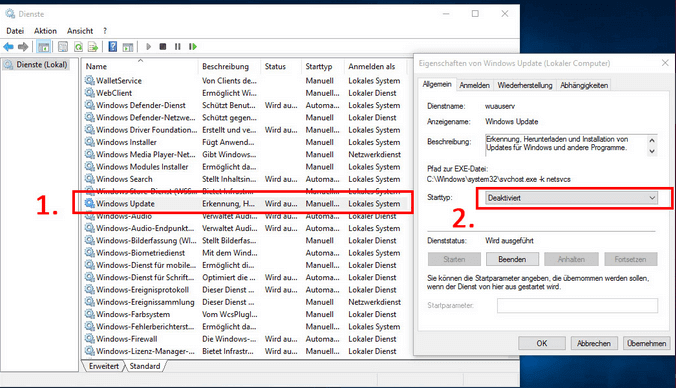Click the back arrow toolbar icon
Image resolution: width=676 pixels, height=388 pixels.
point(8,47)
